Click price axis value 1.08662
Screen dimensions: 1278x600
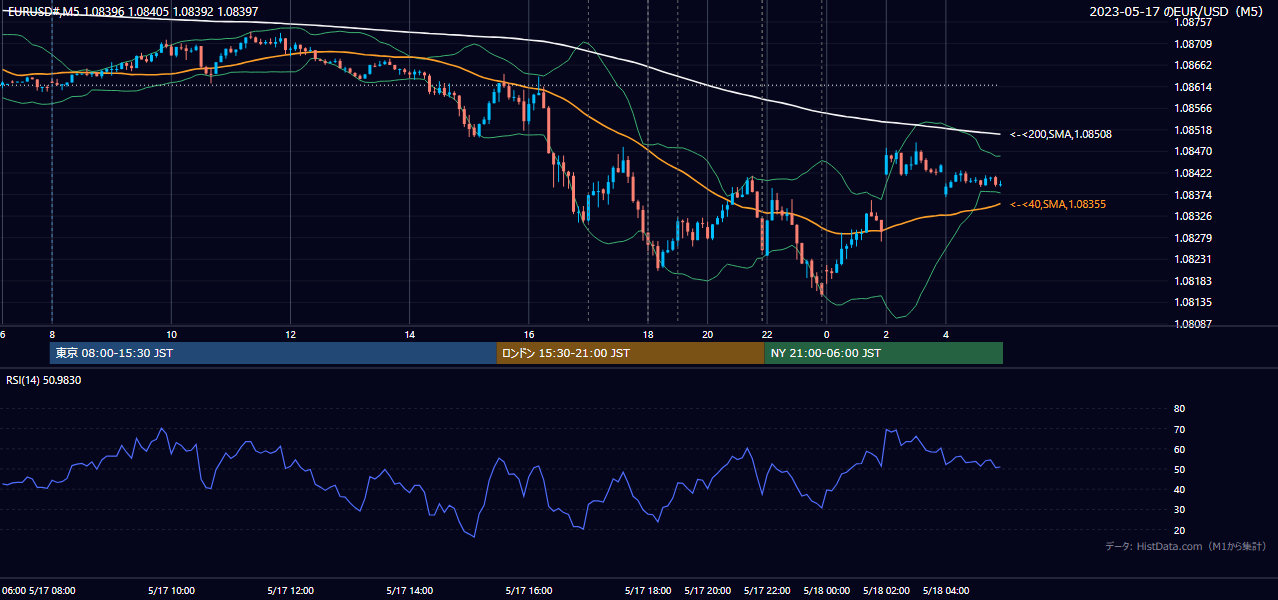coord(1193,65)
